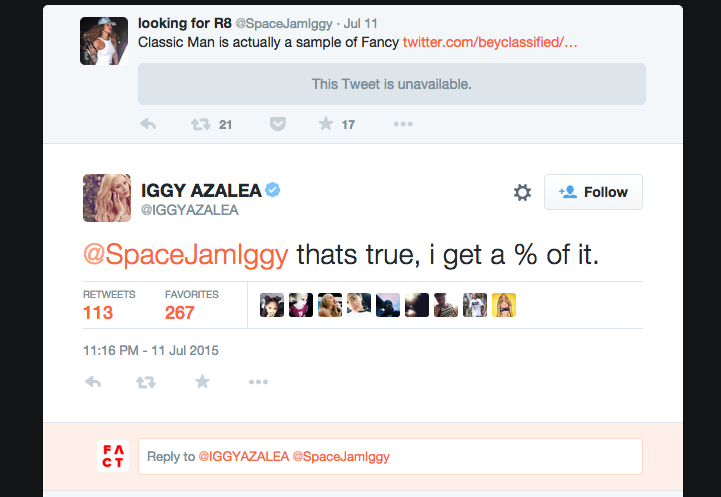
Task: Favorite Iggy Azalea's tweet with the star
Action: click(202, 382)
